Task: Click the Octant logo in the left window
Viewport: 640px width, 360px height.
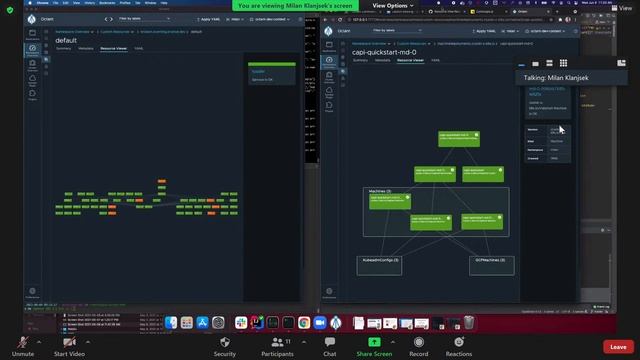Action: (x=32, y=19)
